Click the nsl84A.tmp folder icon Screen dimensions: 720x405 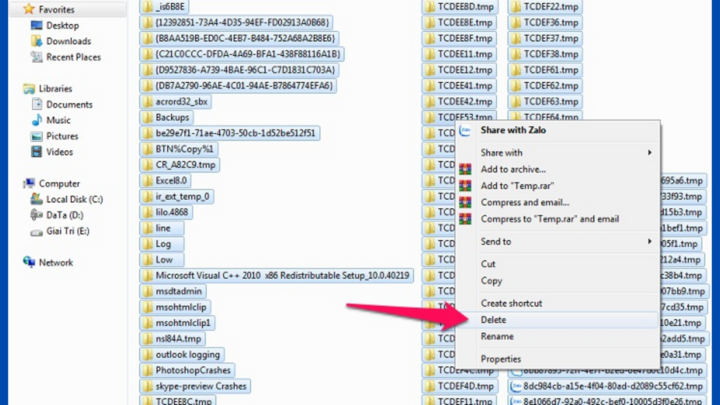[x=147, y=339]
